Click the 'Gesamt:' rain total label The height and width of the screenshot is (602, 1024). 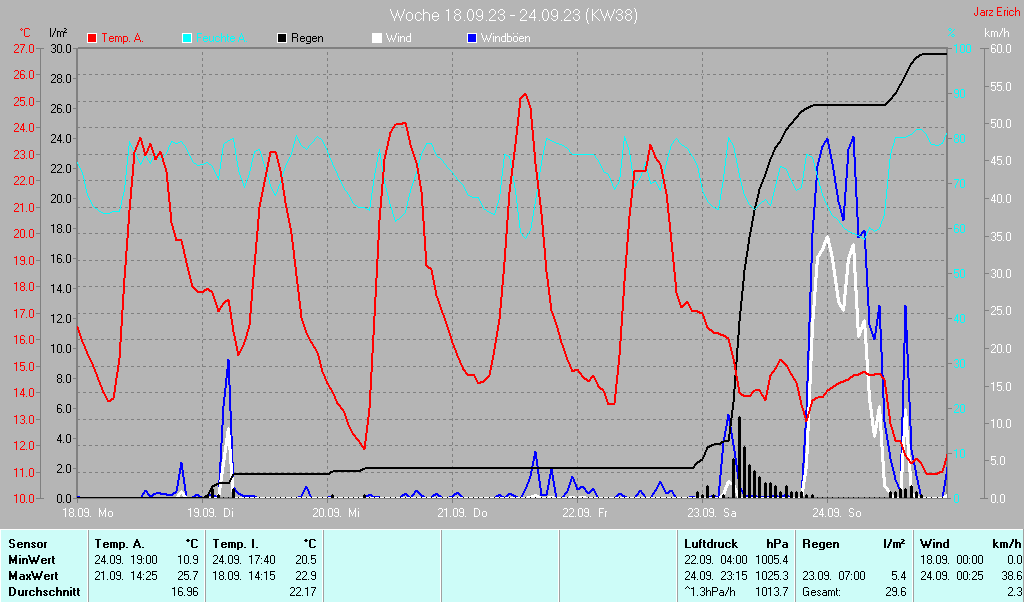[x=822, y=592]
